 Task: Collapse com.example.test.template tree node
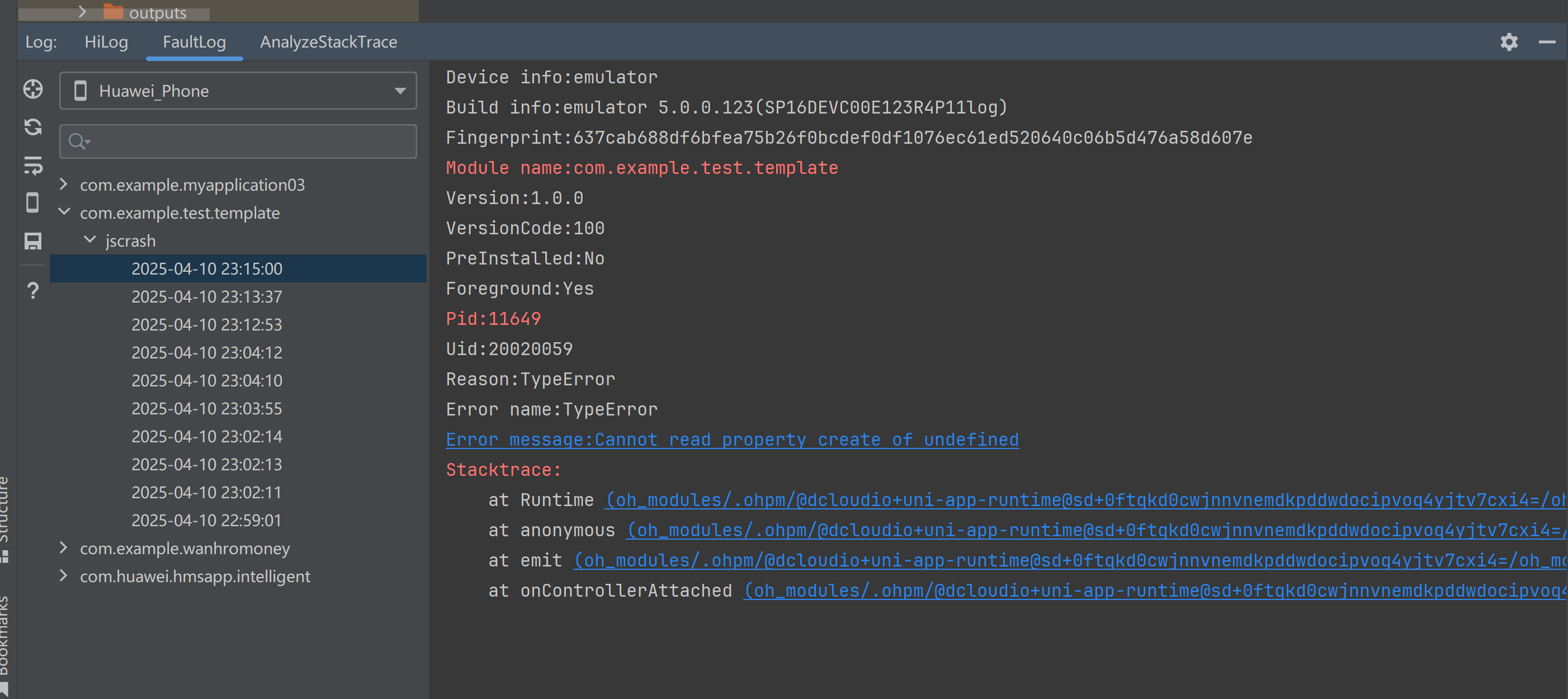[x=63, y=212]
